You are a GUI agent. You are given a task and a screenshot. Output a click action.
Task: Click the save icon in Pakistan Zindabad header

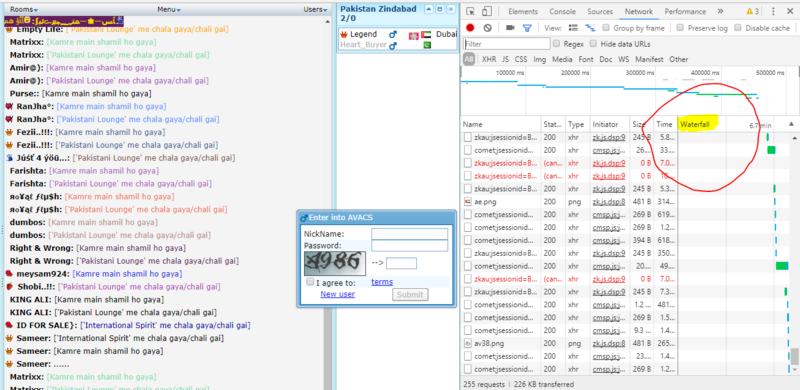click(x=439, y=9)
